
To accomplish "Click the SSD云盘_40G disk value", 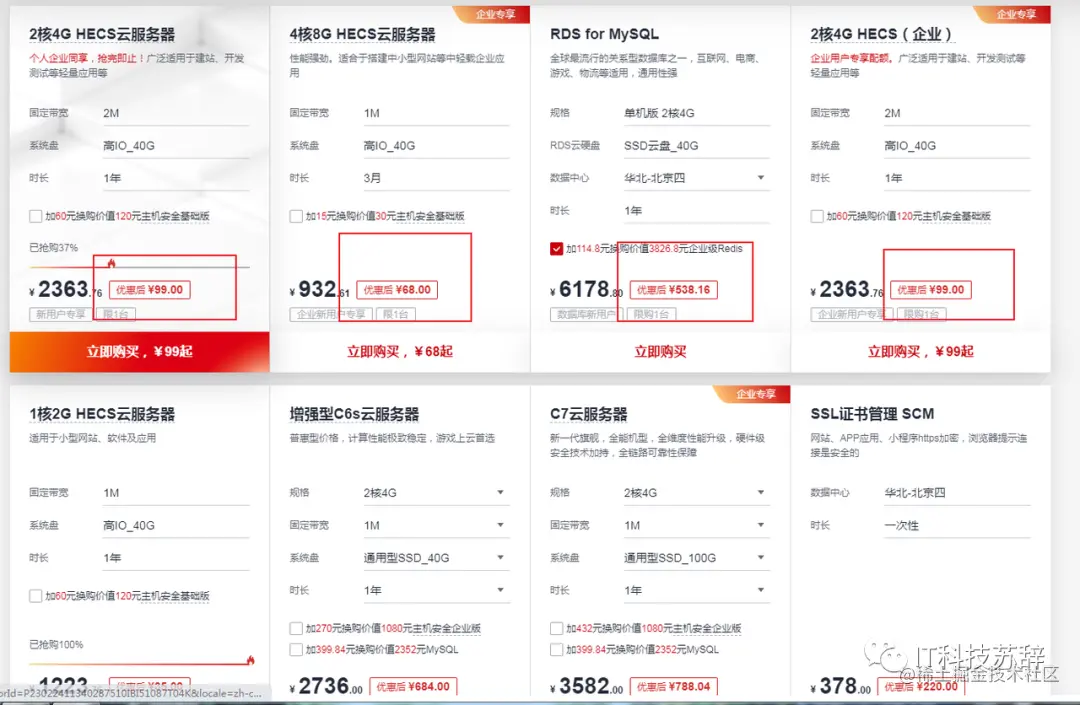I will coord(661,145).
